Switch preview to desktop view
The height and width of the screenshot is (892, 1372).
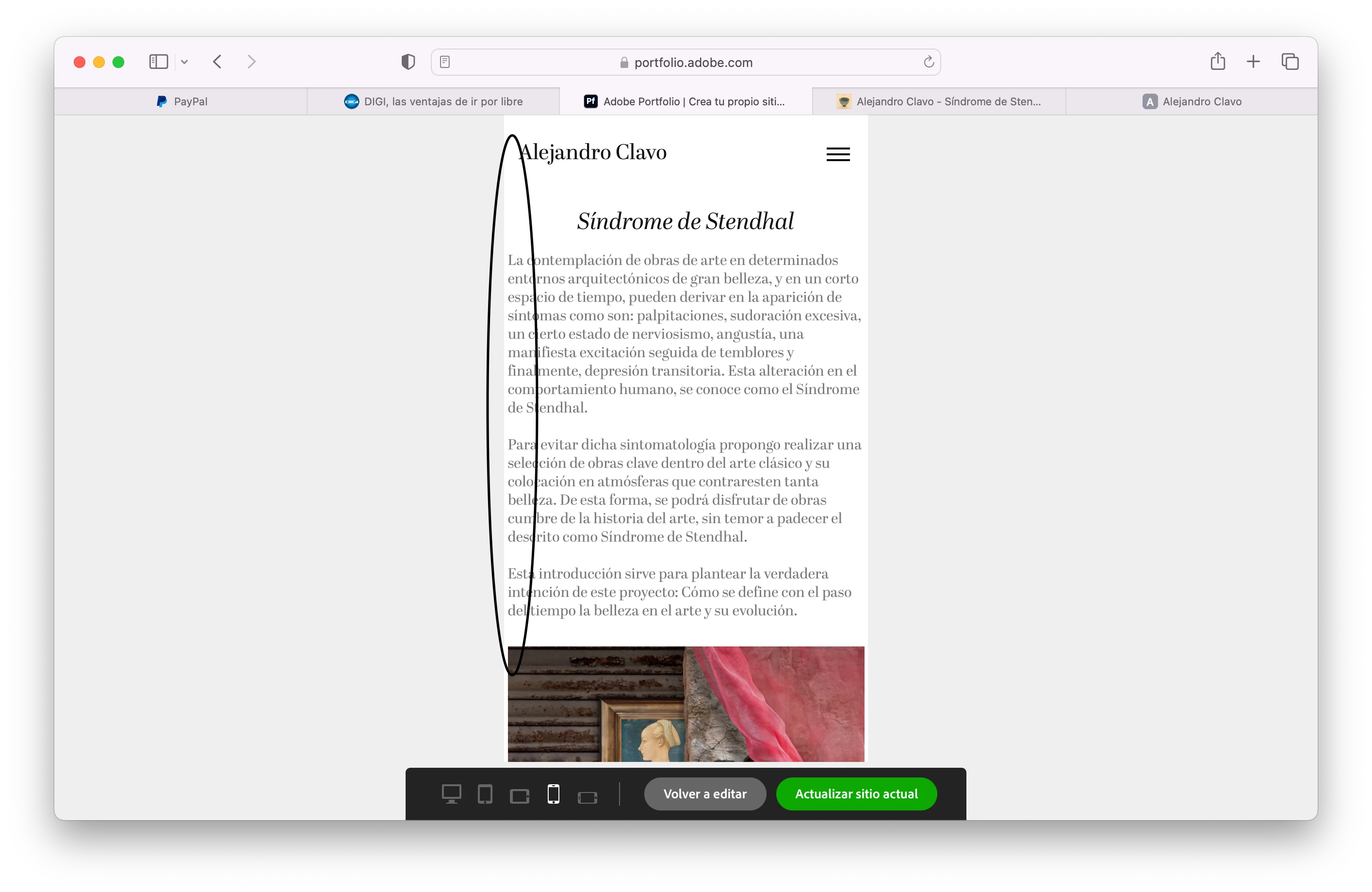point(451,794)
